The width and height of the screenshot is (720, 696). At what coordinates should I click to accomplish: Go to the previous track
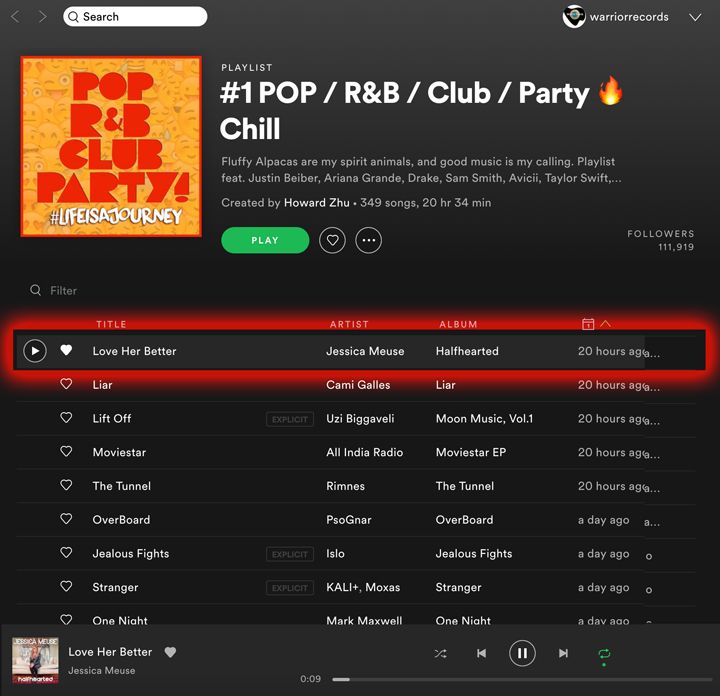point(481,653)
